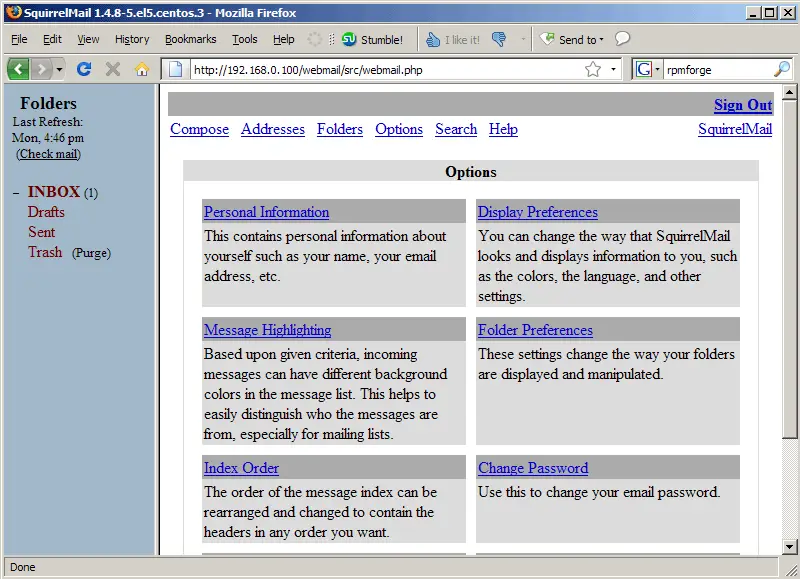Open the Change Password link
800x579 pixels.
533,468
